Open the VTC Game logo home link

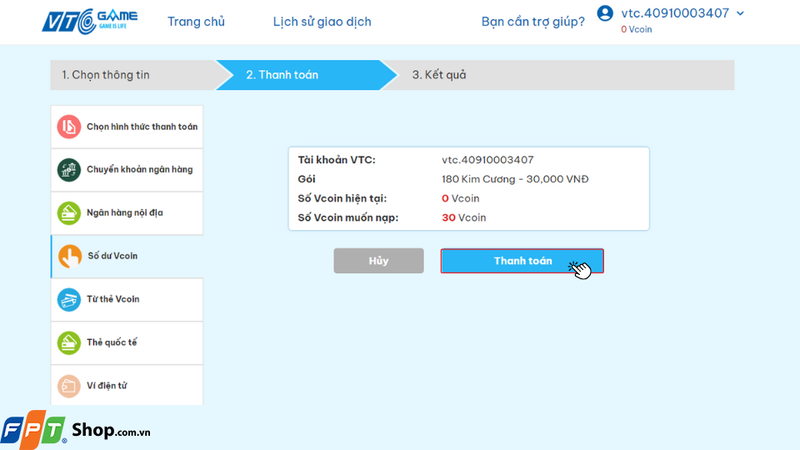(90, 21)
